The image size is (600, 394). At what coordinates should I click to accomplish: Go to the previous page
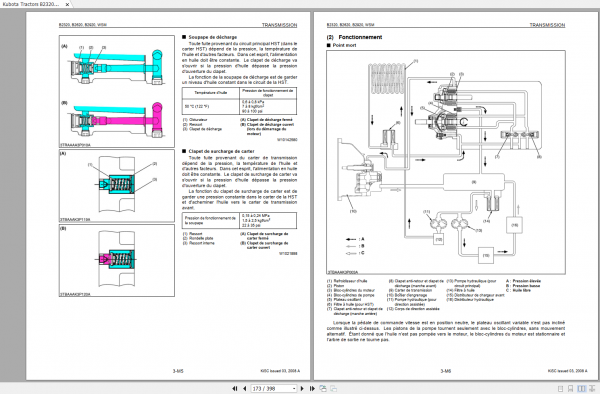pyautogui.click(x=244, y=388)
